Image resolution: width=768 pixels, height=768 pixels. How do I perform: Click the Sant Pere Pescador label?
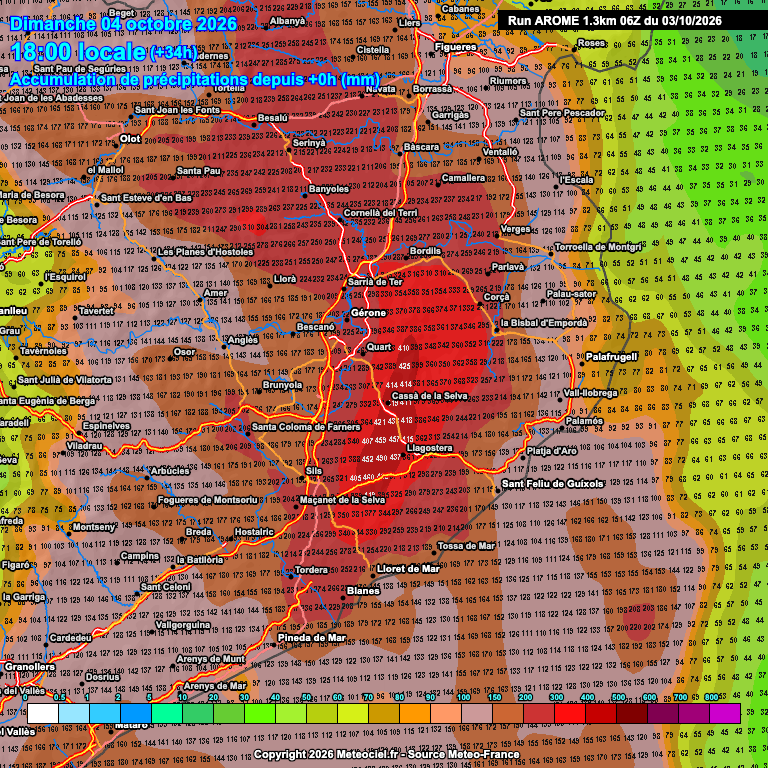(562, 113)
